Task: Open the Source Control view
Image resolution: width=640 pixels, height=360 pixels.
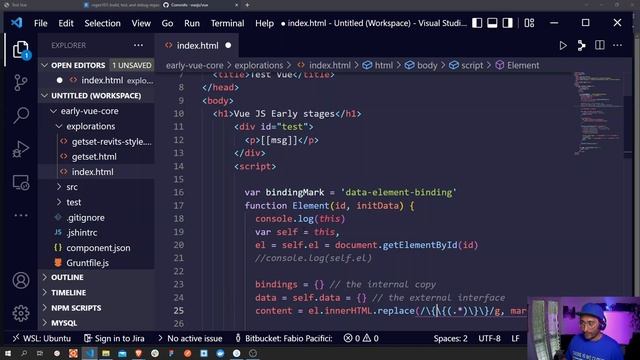Action: (x=20, y=83)
